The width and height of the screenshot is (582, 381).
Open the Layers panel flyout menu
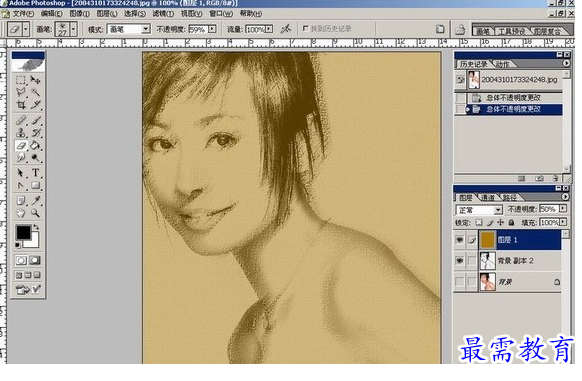[565, 197]
